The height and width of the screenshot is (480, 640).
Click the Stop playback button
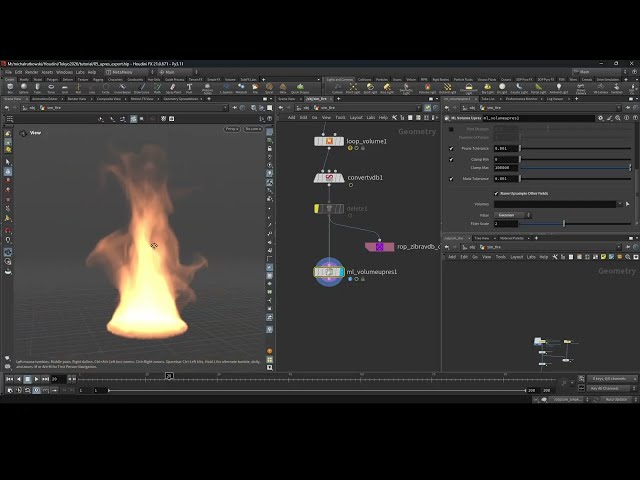(x=27, y=379)
